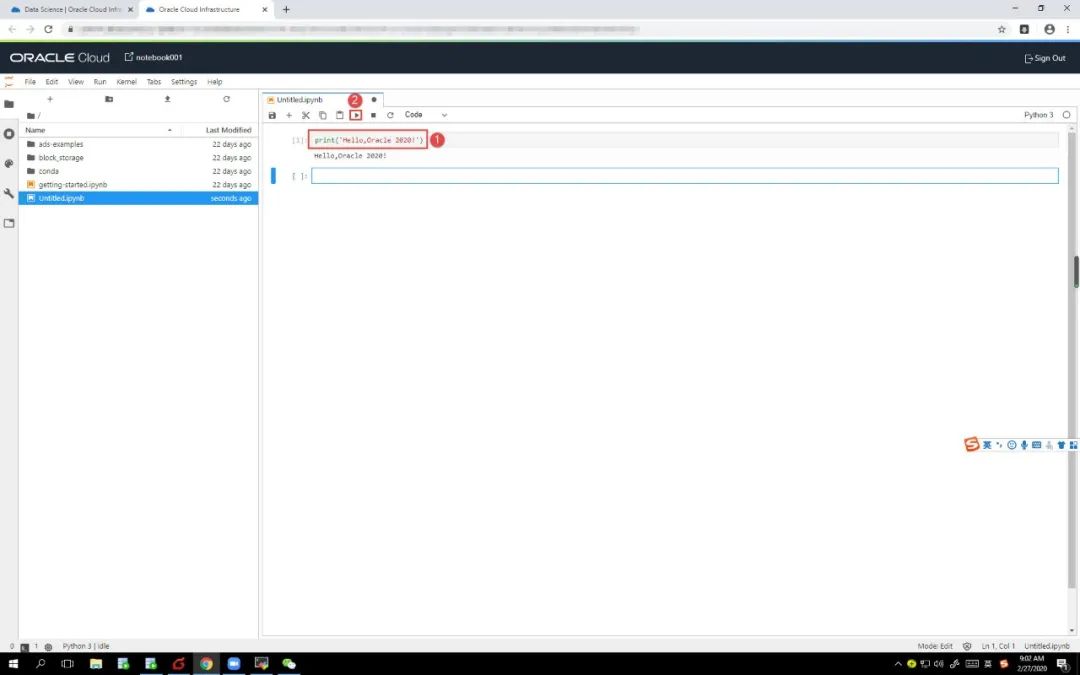
Task: Open the Code cell type dropdown
Action: 426,115
